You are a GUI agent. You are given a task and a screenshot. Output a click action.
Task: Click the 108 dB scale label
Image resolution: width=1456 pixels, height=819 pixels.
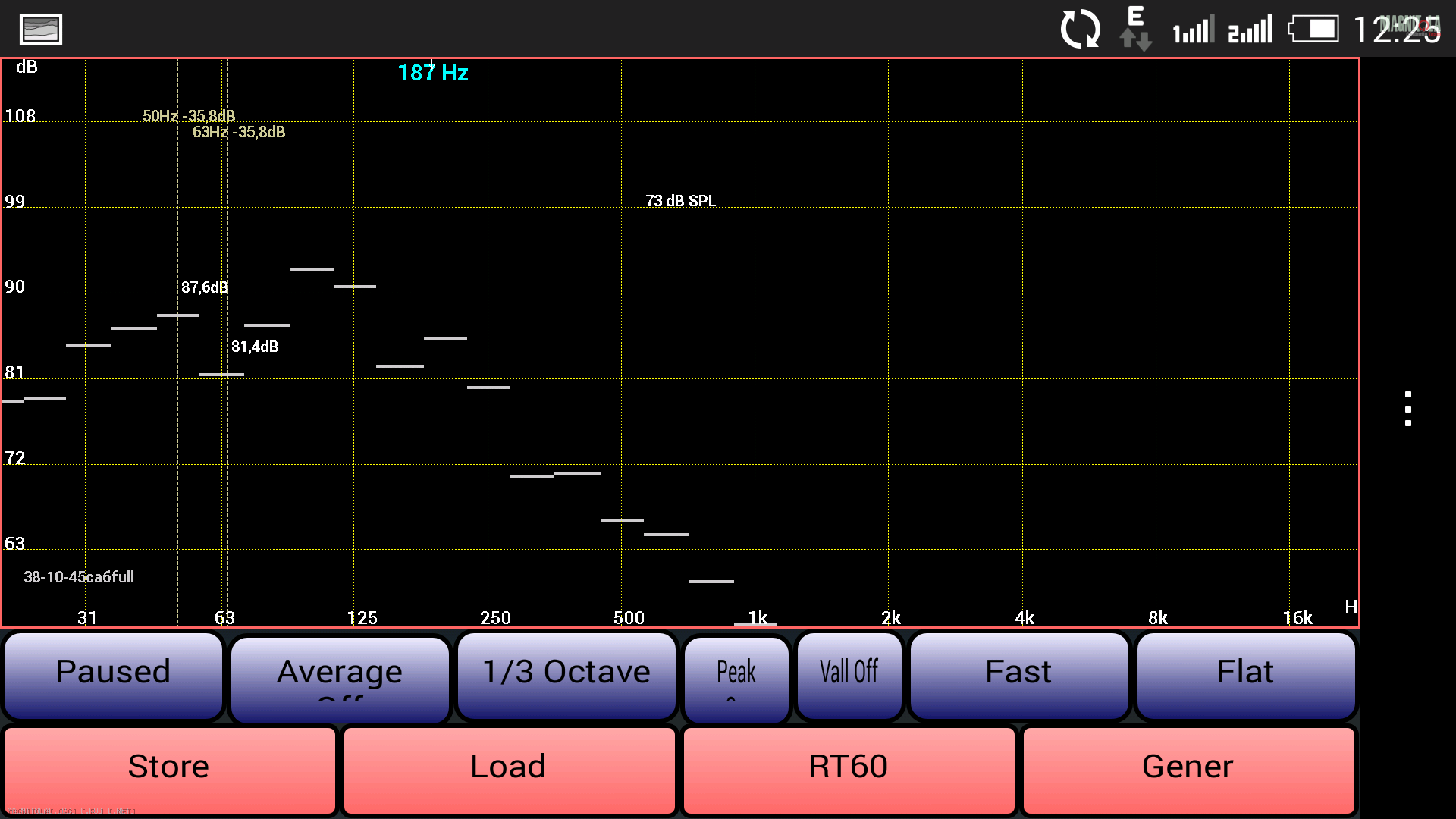(x=20, y=116)
